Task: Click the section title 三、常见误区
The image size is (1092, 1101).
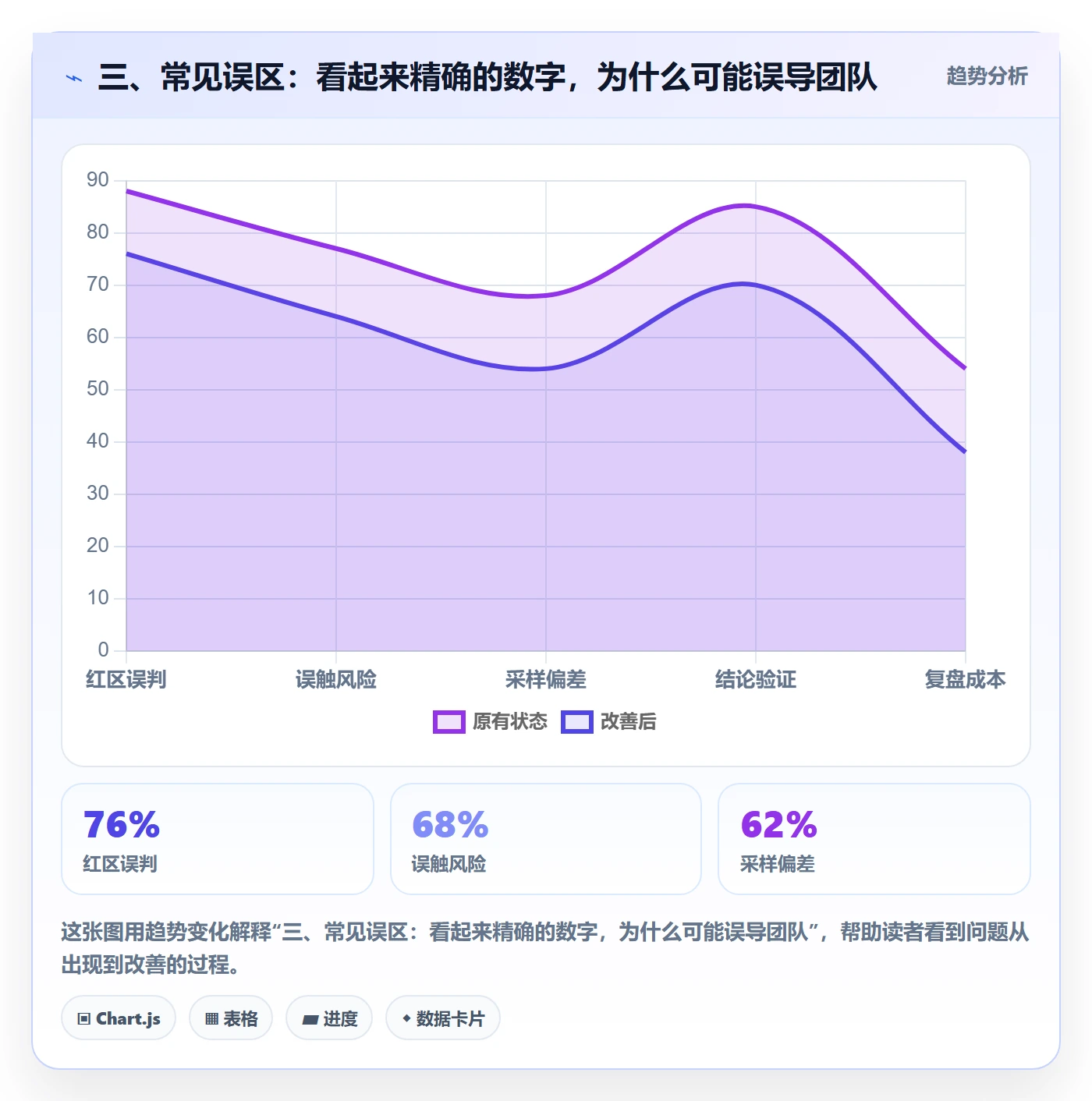Action: coord(487,77)
